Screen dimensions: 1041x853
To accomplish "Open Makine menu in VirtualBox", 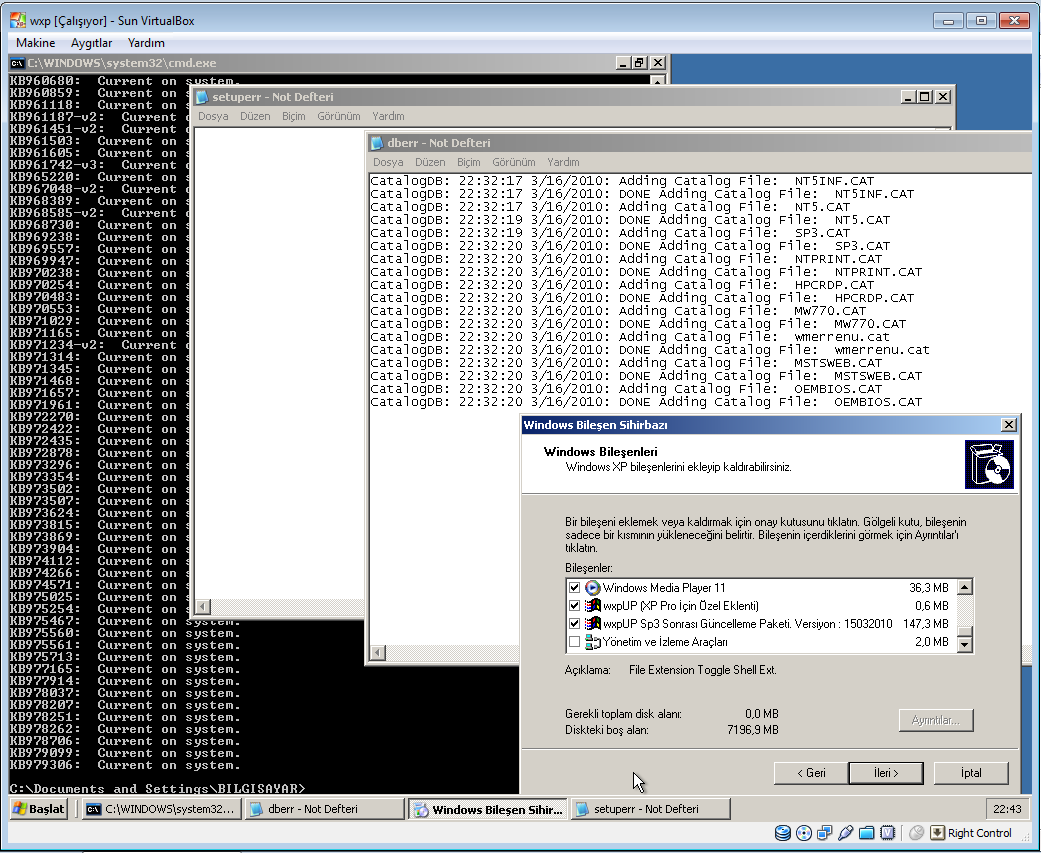I will (36, 42).
